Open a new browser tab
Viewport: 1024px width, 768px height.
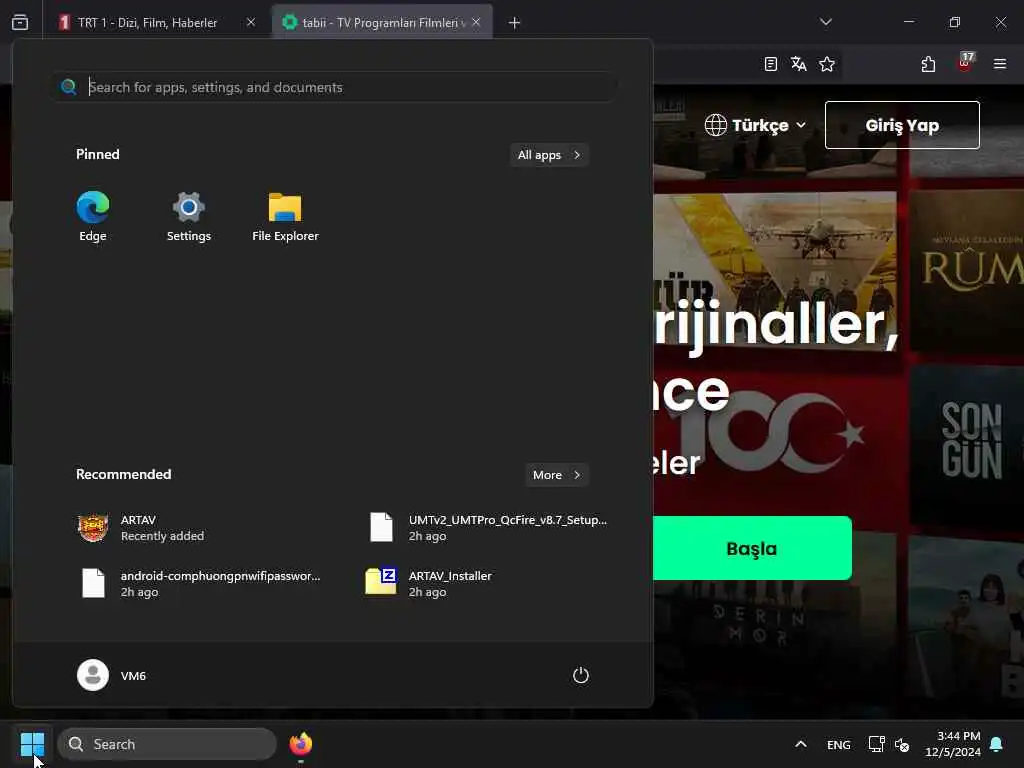coord(515,23)
